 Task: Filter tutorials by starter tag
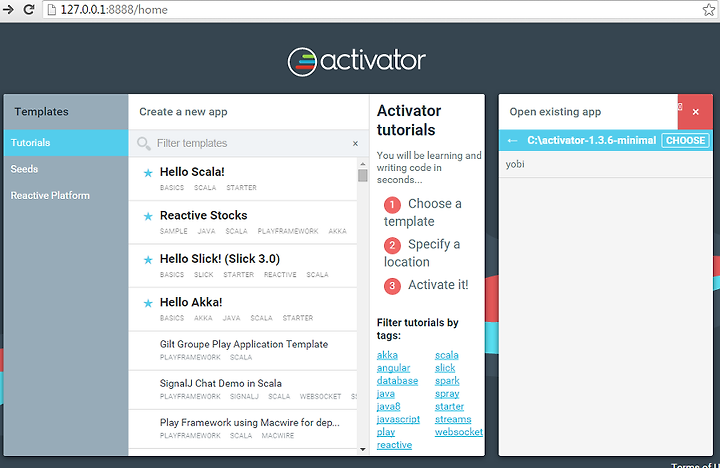(x=449, y=406)
